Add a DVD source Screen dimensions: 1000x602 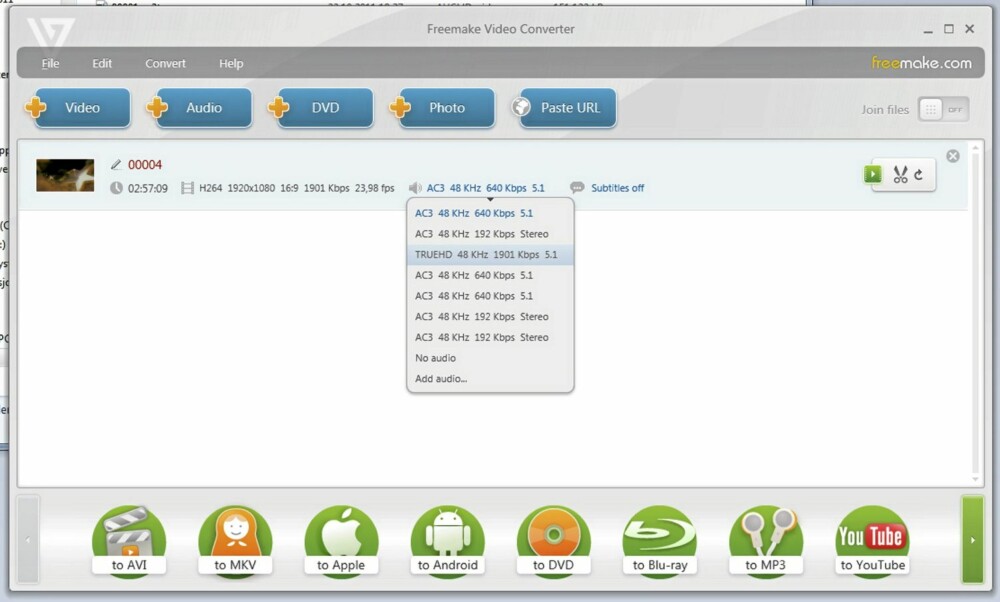tap(321, 108)
